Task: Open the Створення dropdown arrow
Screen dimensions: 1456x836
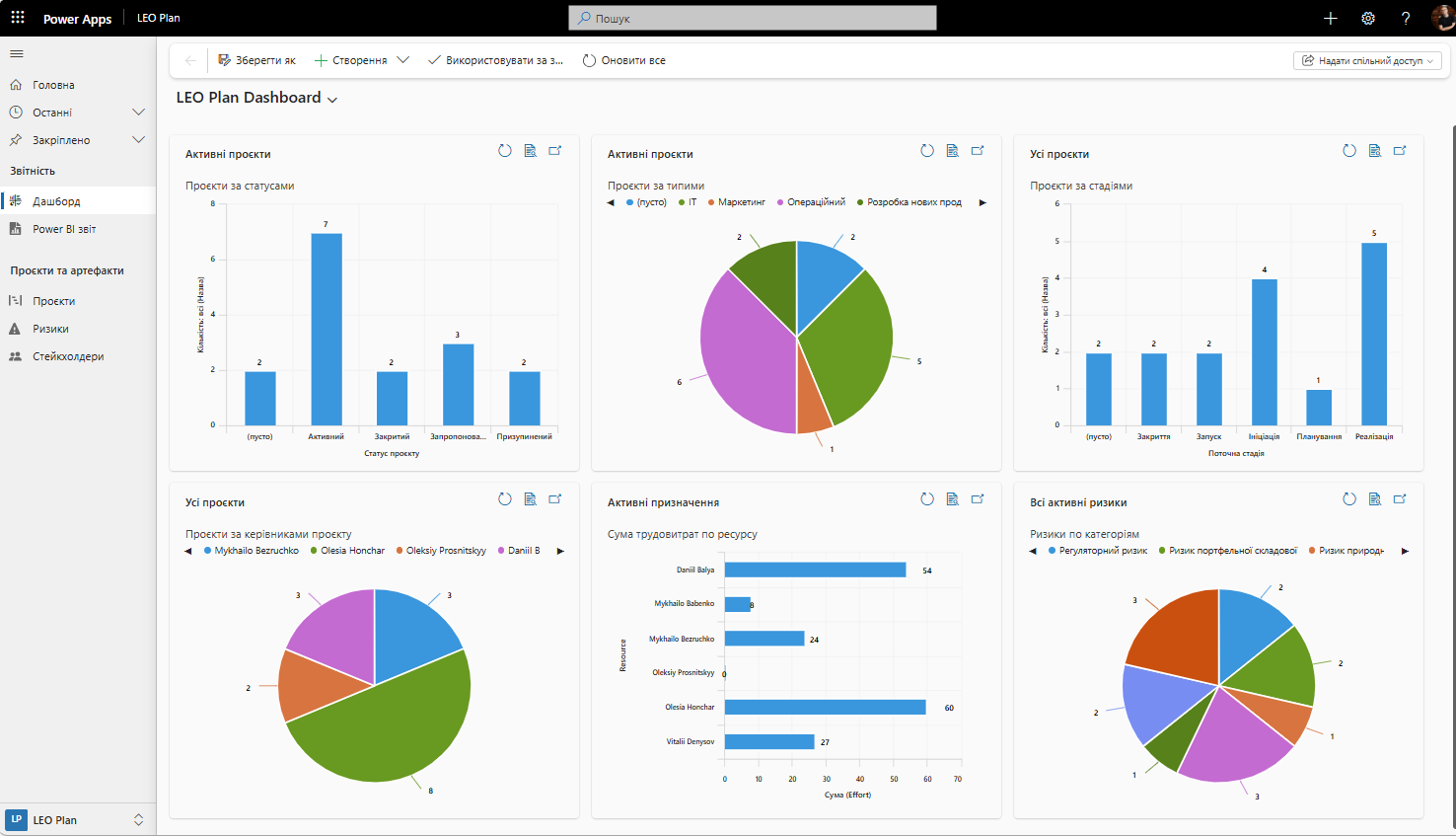Action: pos(402,60)
